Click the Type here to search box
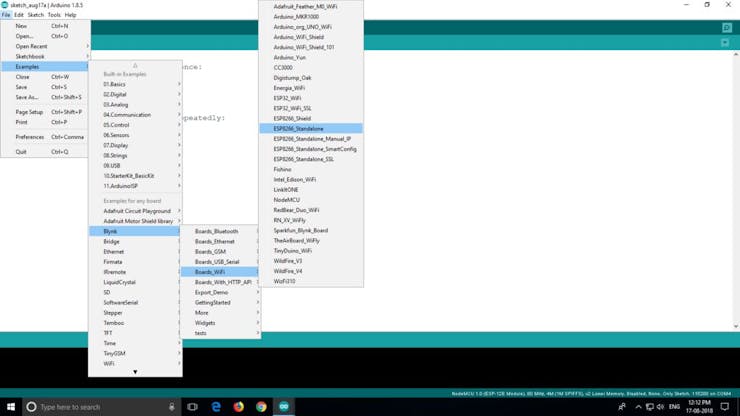The width and height of the screenshot is (740, 416). [101, 407]
